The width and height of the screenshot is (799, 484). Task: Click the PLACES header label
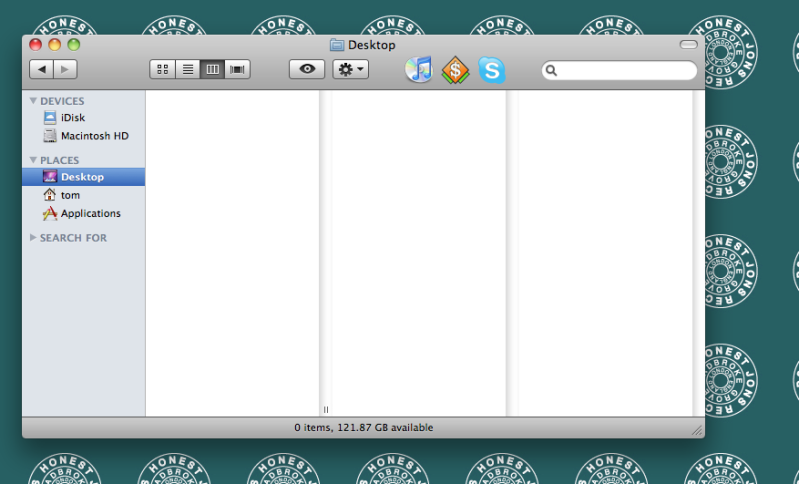60,160
